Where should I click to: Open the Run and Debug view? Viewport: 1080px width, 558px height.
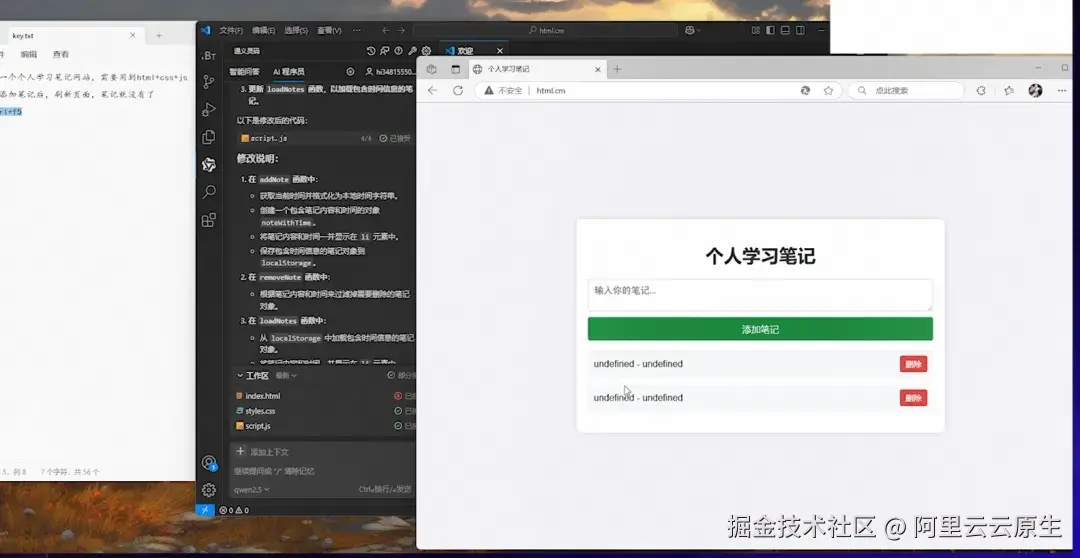click(209, 110)
